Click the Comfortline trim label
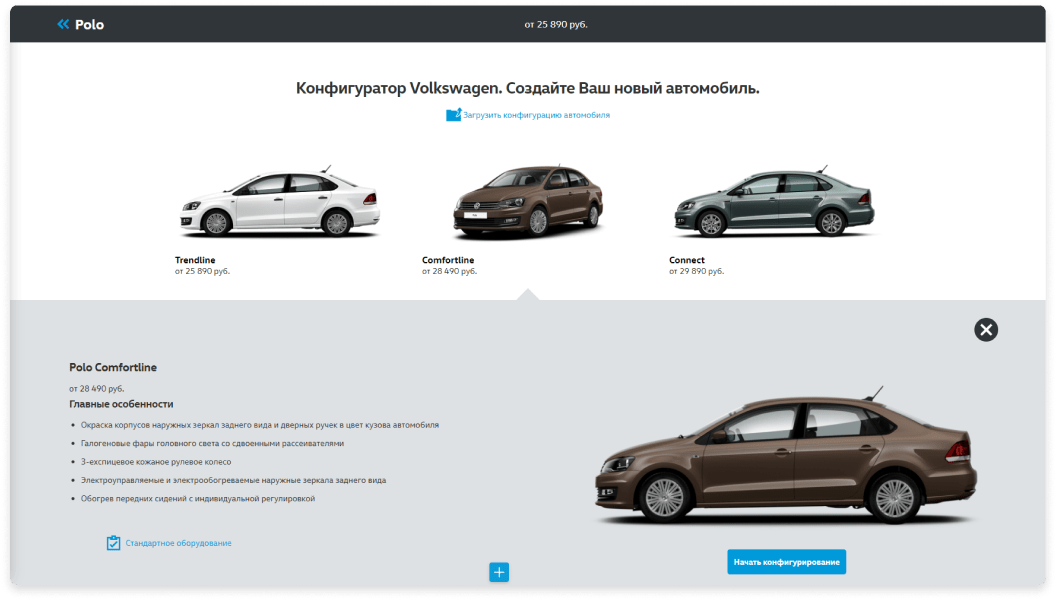 click(x=448, y=260)
